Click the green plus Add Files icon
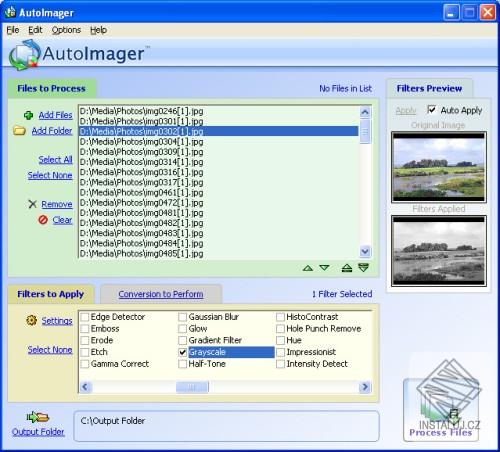 pyautogui.click(x=28, y=115)
